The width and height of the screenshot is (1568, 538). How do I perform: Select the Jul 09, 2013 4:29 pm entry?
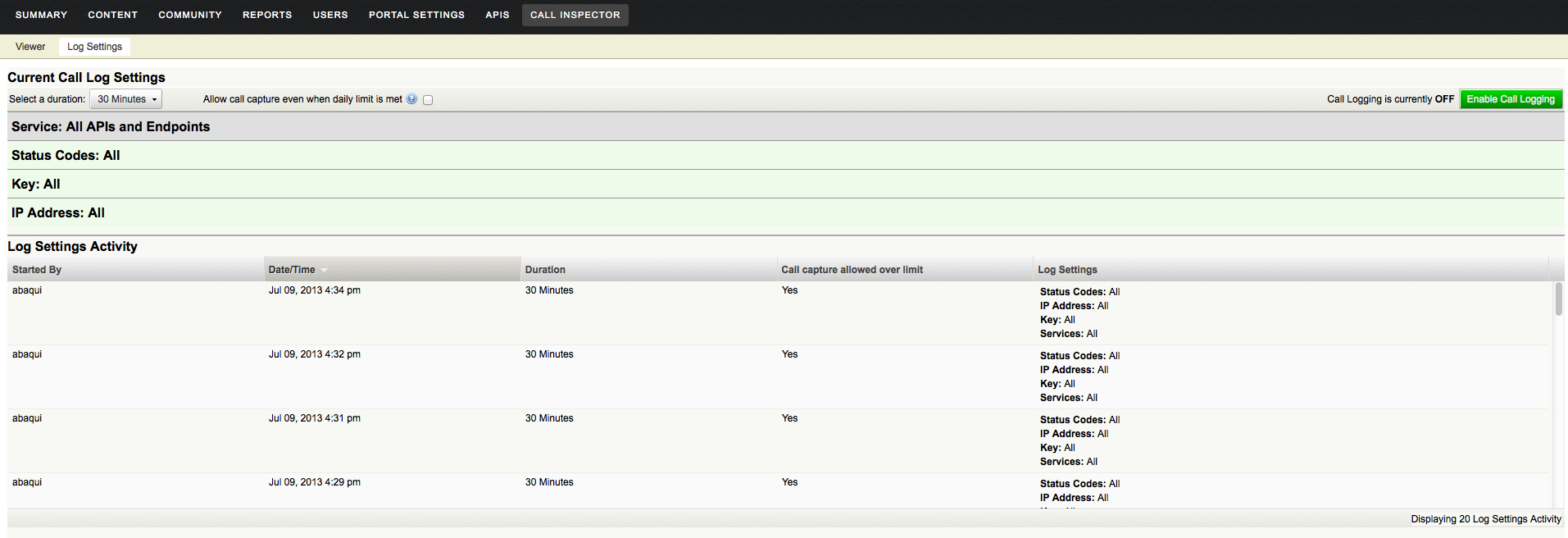(778, 491)
